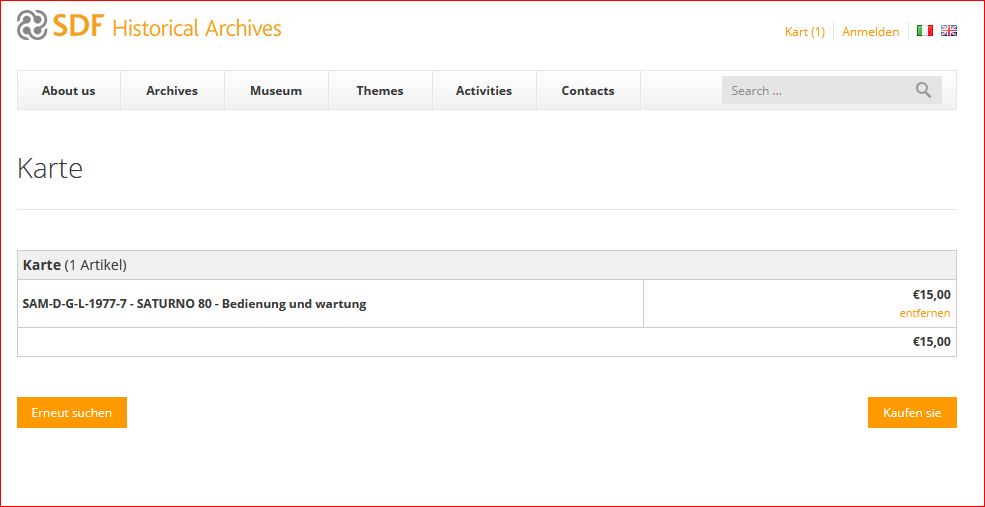
Task: Click the magnifying glass search icon
Action: tap(923, 90)
